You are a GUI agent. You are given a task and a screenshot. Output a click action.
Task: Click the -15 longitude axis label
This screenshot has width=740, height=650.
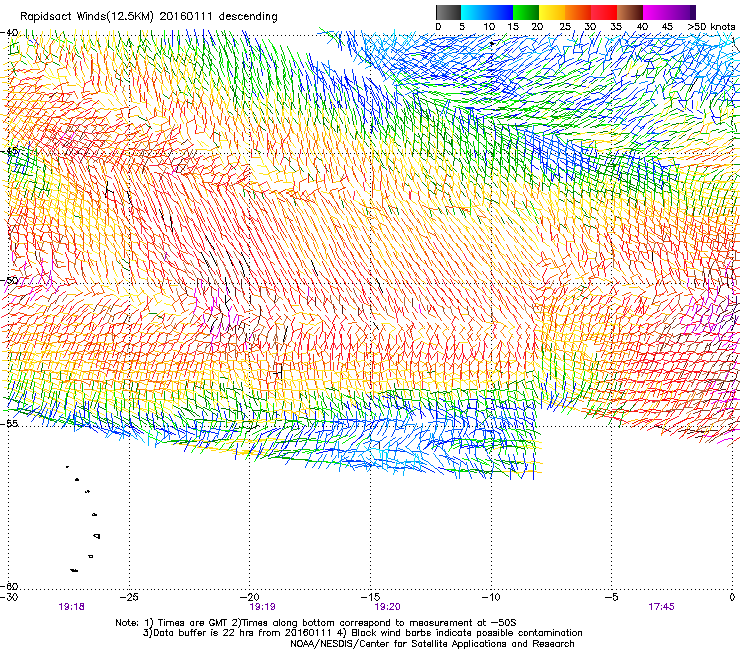click(370, 597)
